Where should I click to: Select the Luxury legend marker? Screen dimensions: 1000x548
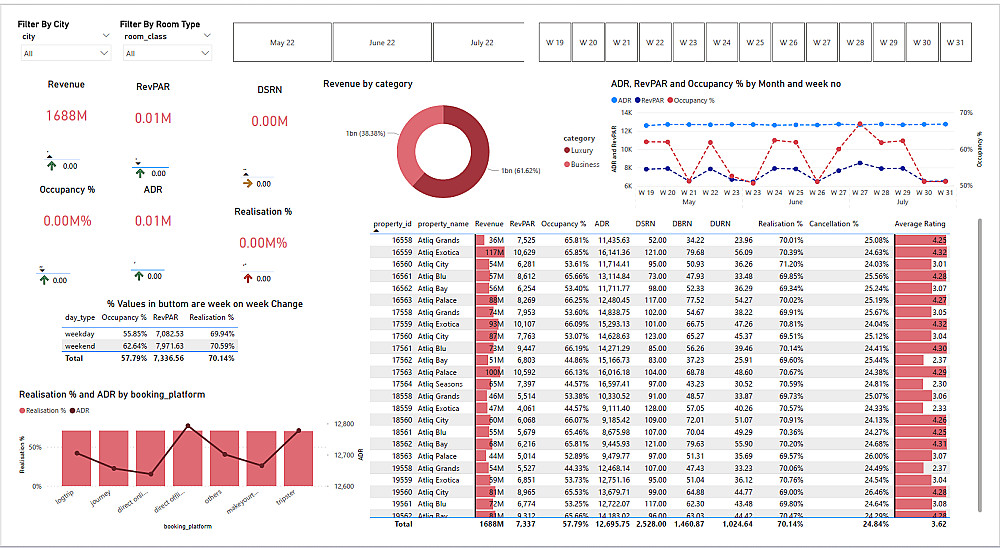(x=567, y=151)
